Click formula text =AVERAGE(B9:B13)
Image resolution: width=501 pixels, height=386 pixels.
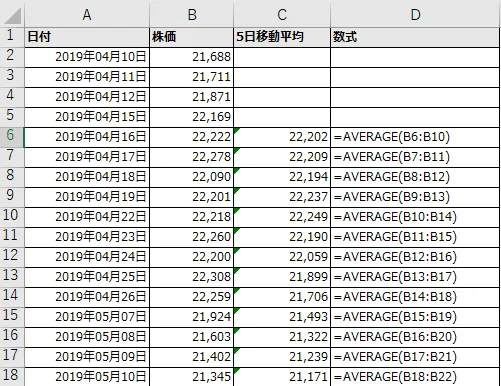click(392, 197)
